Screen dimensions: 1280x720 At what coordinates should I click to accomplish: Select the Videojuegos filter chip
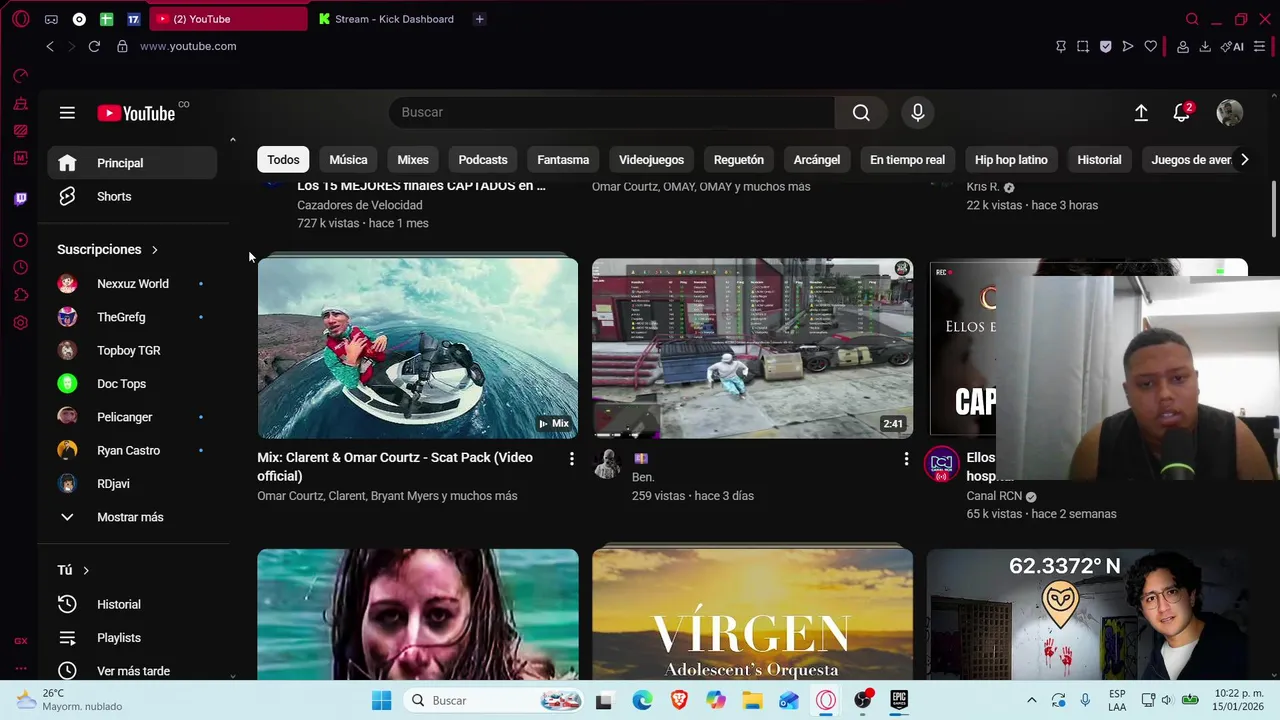(x=651, y=160)
